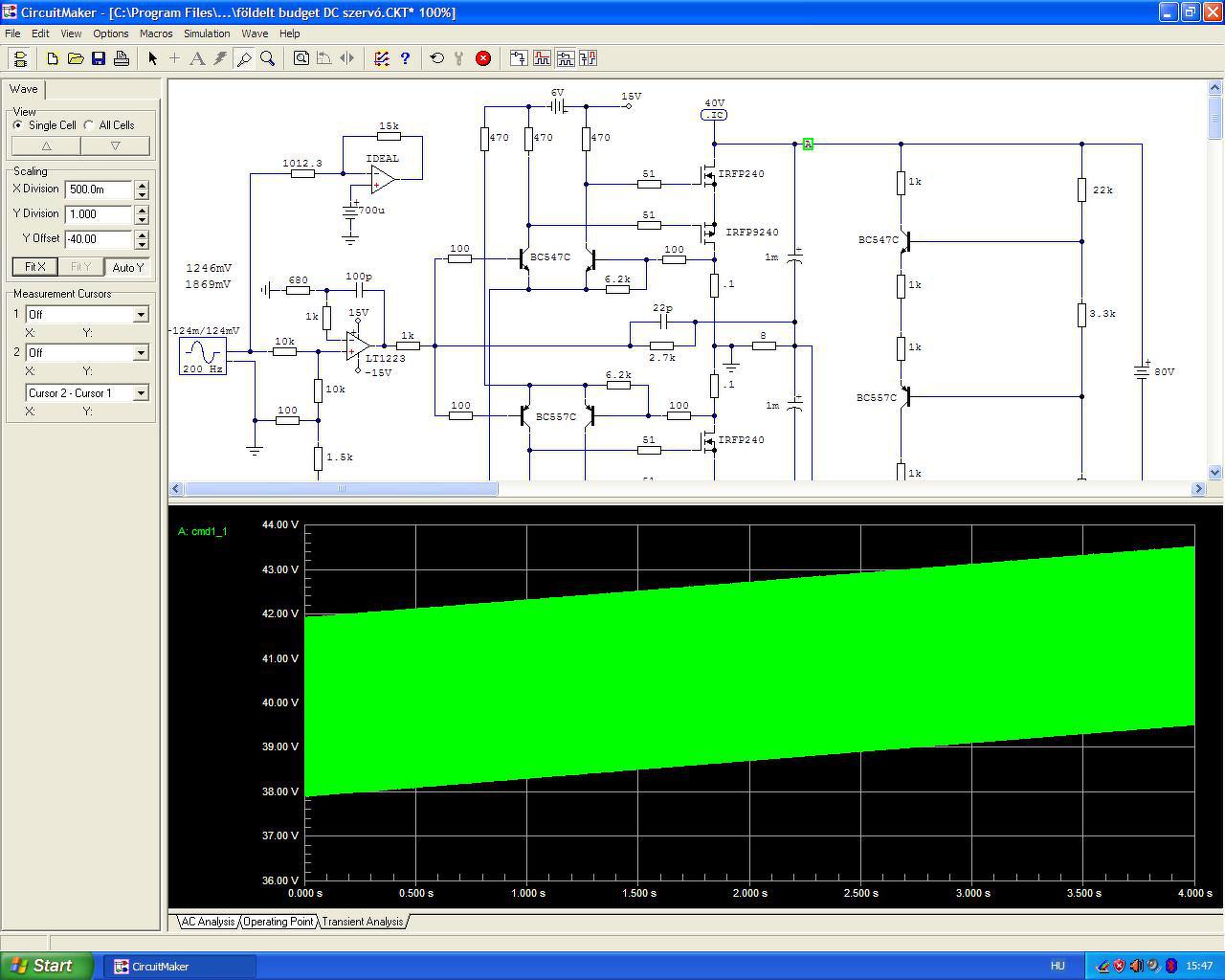The width and height of the screenshot is (1225, 980).
Task: Click the HU language indicator
Action: tap(1058, 966)
